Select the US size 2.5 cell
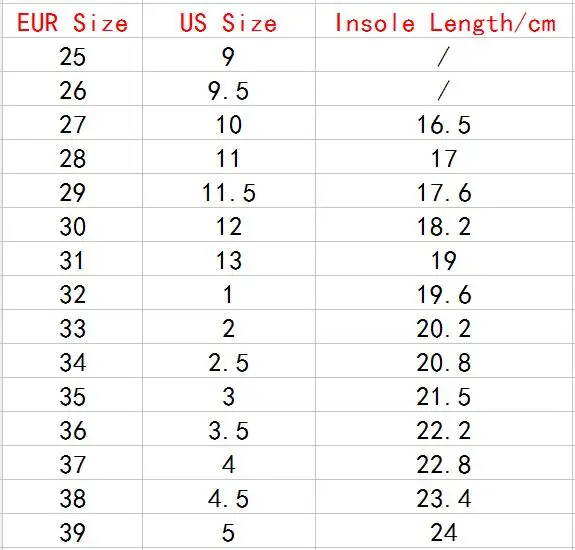575x550 pixels. pyautogui.click(x=229, y=361)
